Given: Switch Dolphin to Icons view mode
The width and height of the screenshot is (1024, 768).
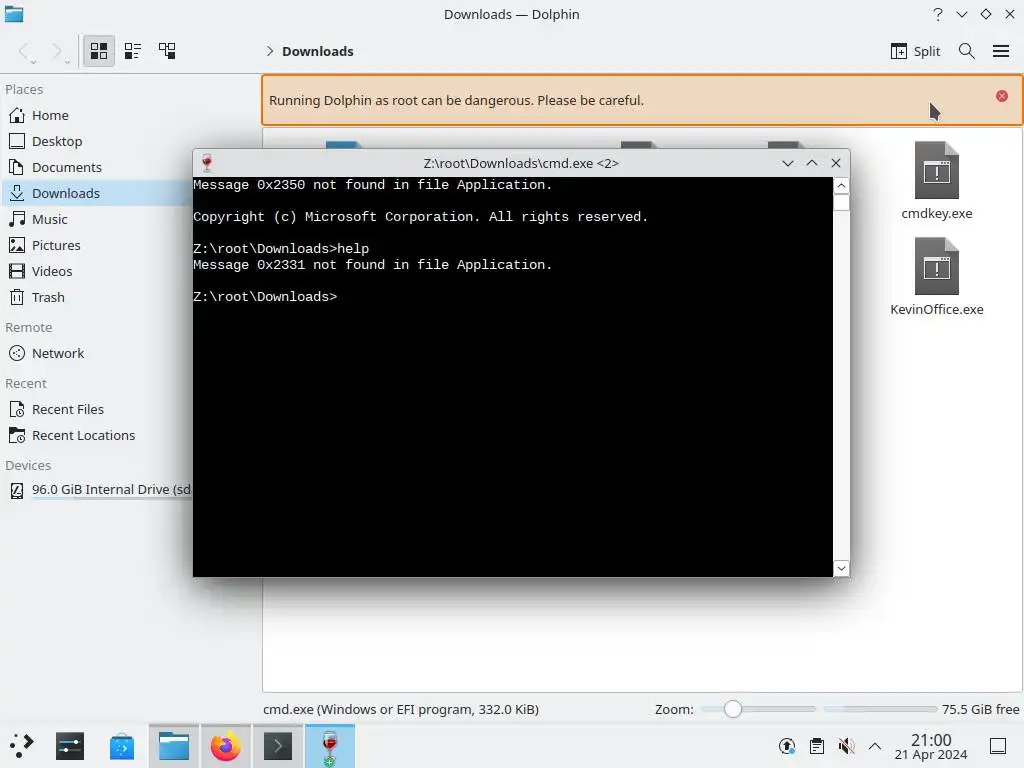Looking at the screenshot, I should [x=99, y=51].
